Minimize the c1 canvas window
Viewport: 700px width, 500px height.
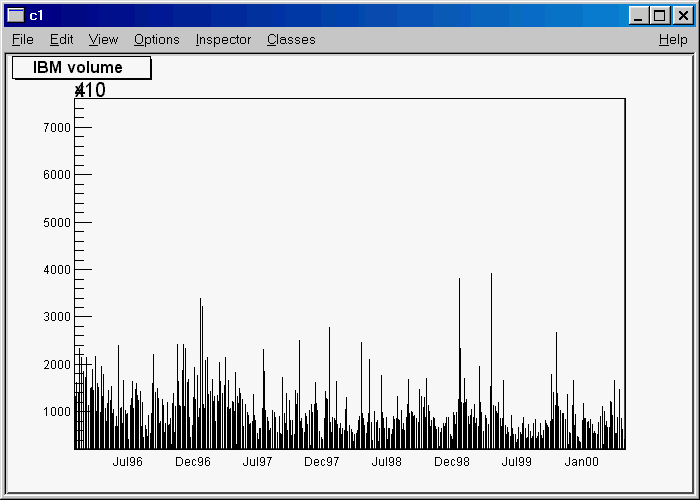pyautogui.click(x=639, y=15)
